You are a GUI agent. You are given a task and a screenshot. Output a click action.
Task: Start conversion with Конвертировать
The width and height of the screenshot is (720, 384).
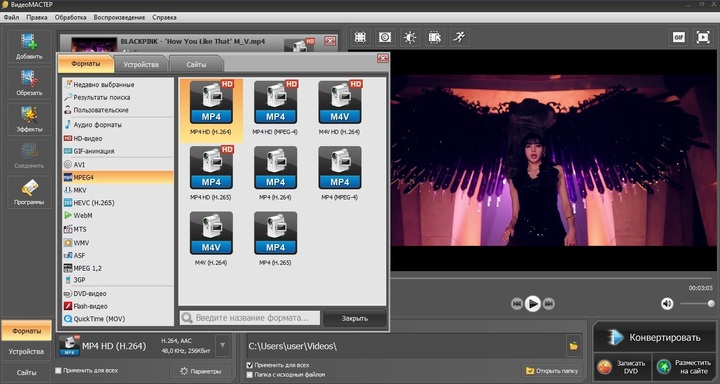click(654, 338)
